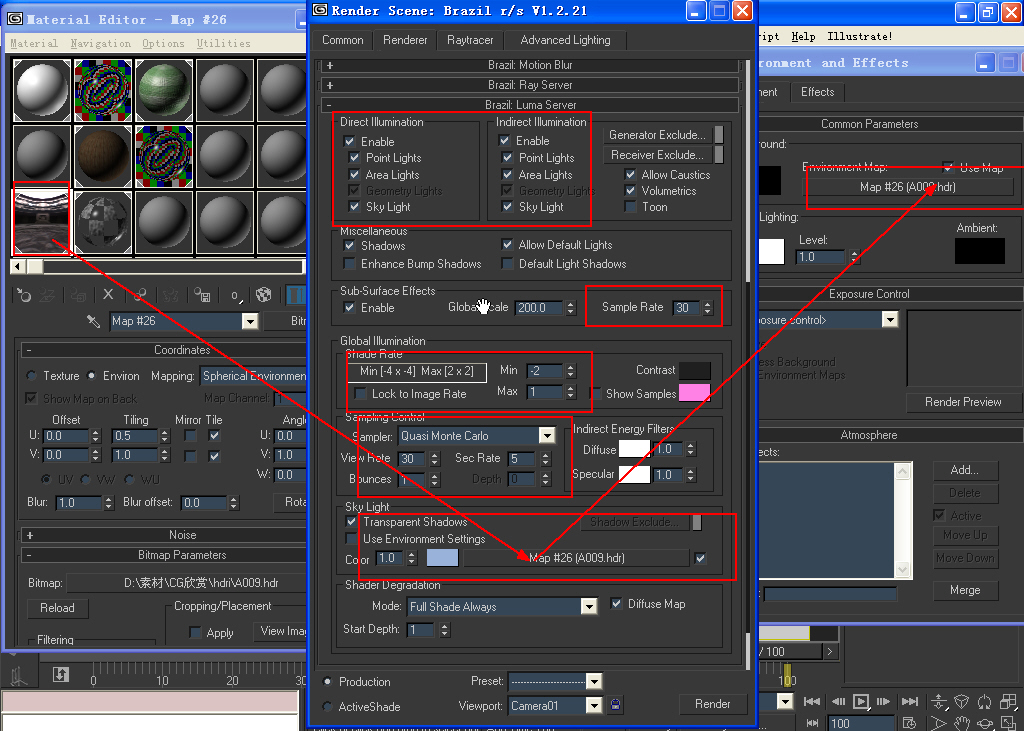
Task: Open the Map #26 name dropdown
Action: (249, 321)
